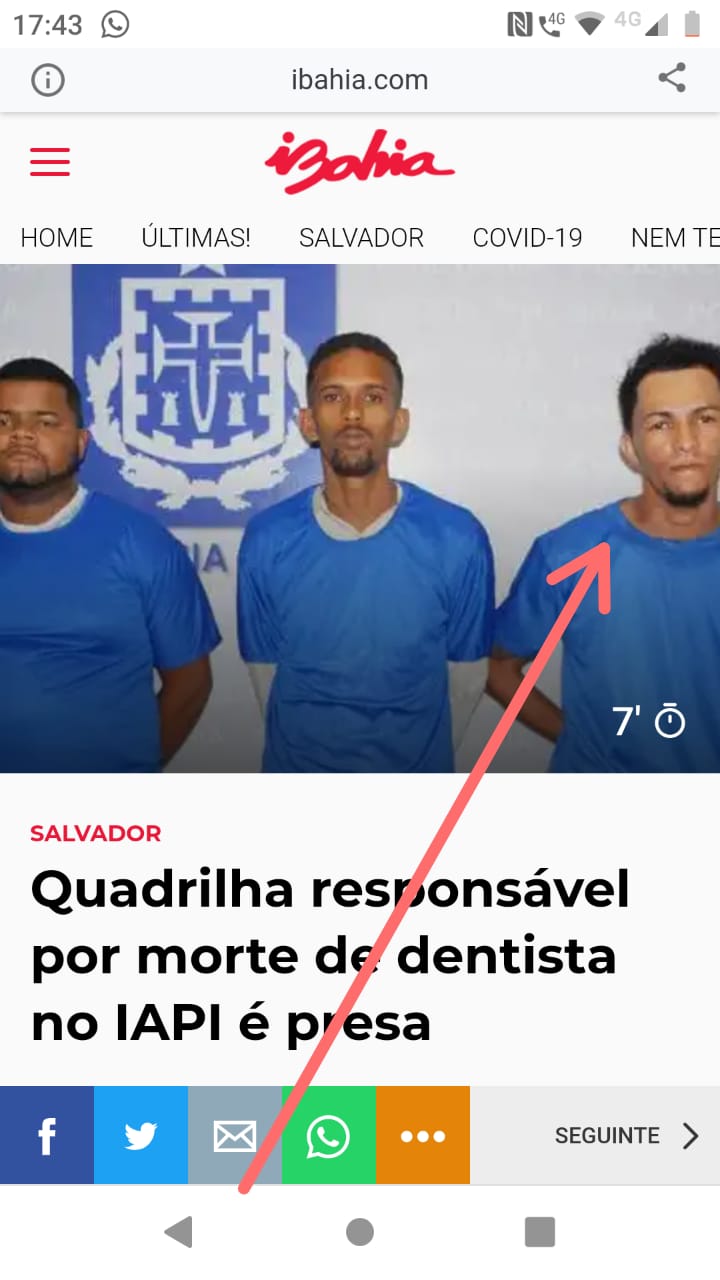This screenshot has width=720, height=1280.
Task: Open the COVID-19 section
Action: [527, 238]
